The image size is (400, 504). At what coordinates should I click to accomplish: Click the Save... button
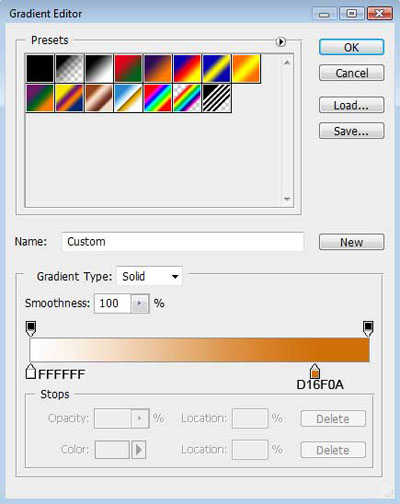352,131
